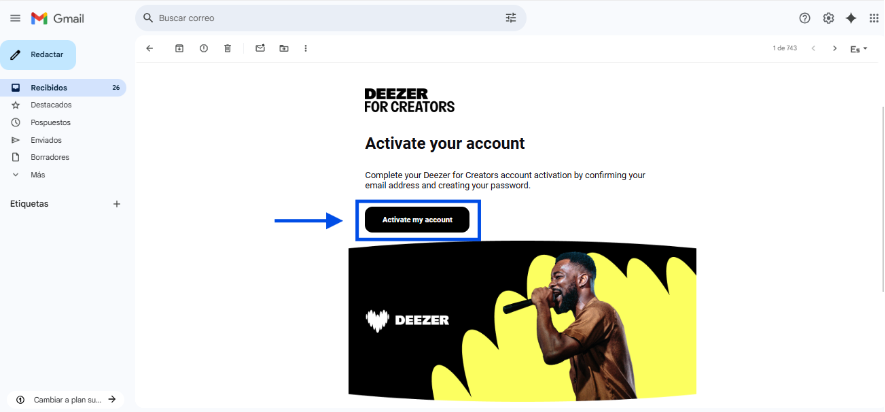Go back to inbox with arrow

pyautogui.click(x=150, y=49)
